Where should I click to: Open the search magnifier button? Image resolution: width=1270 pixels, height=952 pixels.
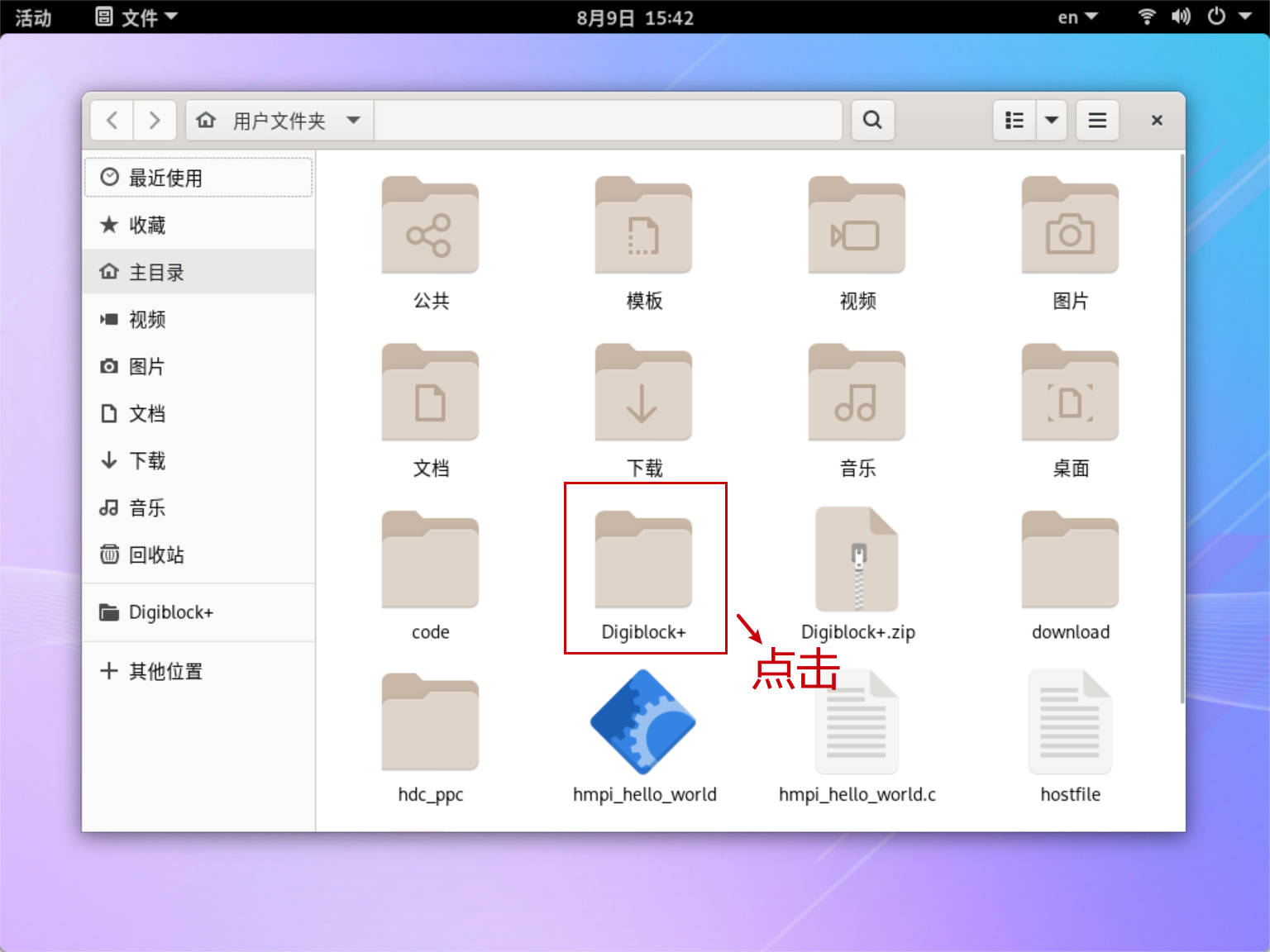pyautogui.click(x=872, y=121)
